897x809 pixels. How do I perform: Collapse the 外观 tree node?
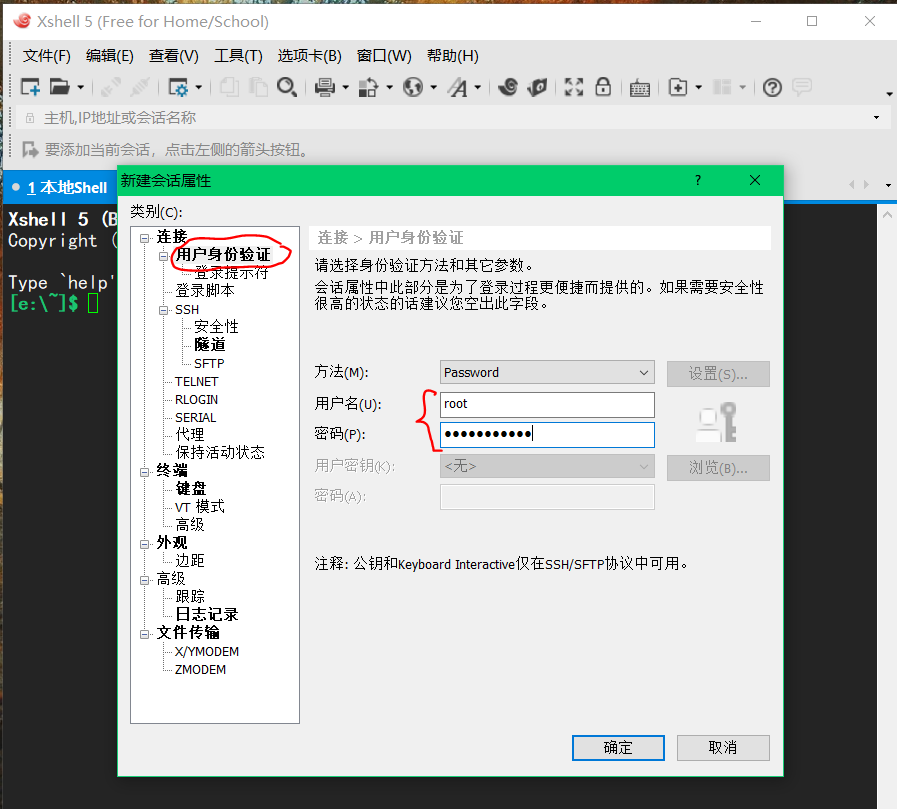[x=145, y=544]
